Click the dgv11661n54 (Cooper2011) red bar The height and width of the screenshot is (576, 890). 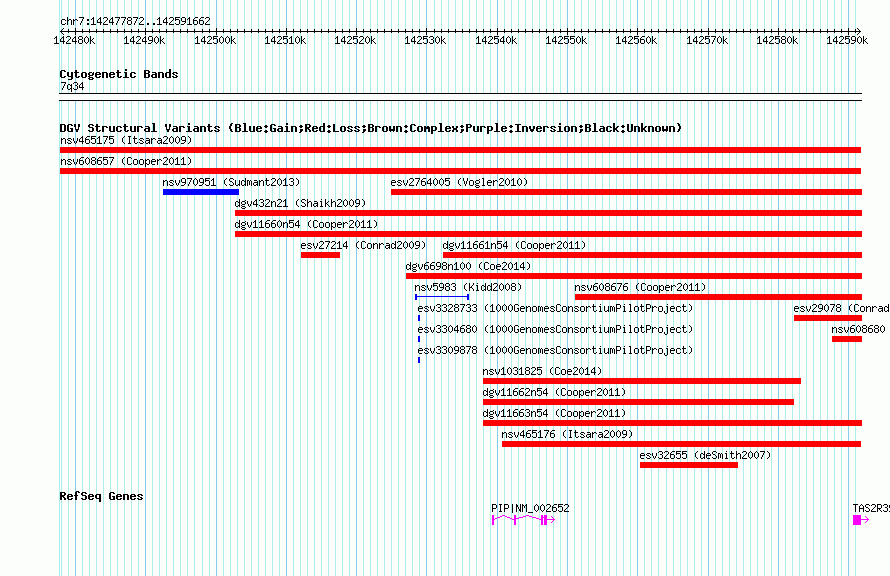[x=653, y=255]
